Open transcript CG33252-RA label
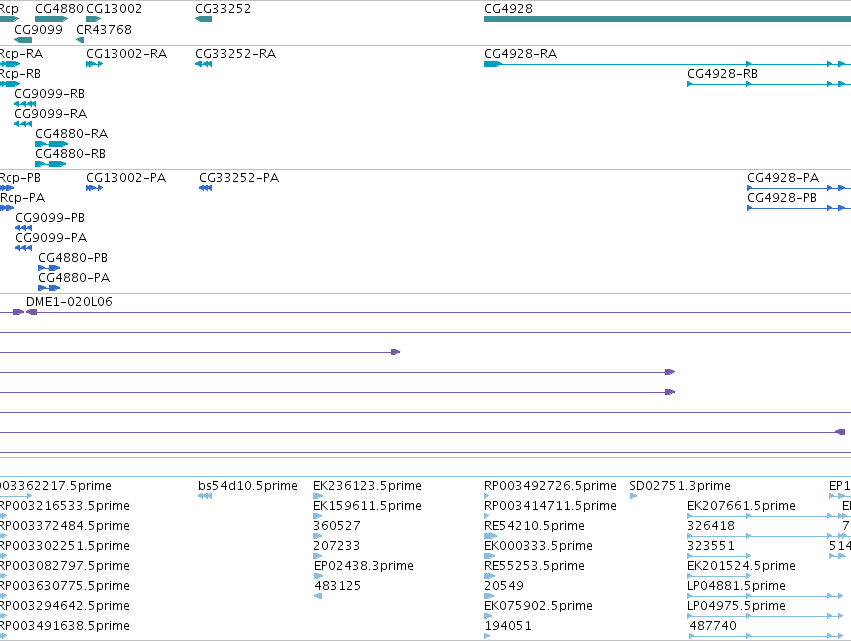851x641 pixels. [236, 54]
